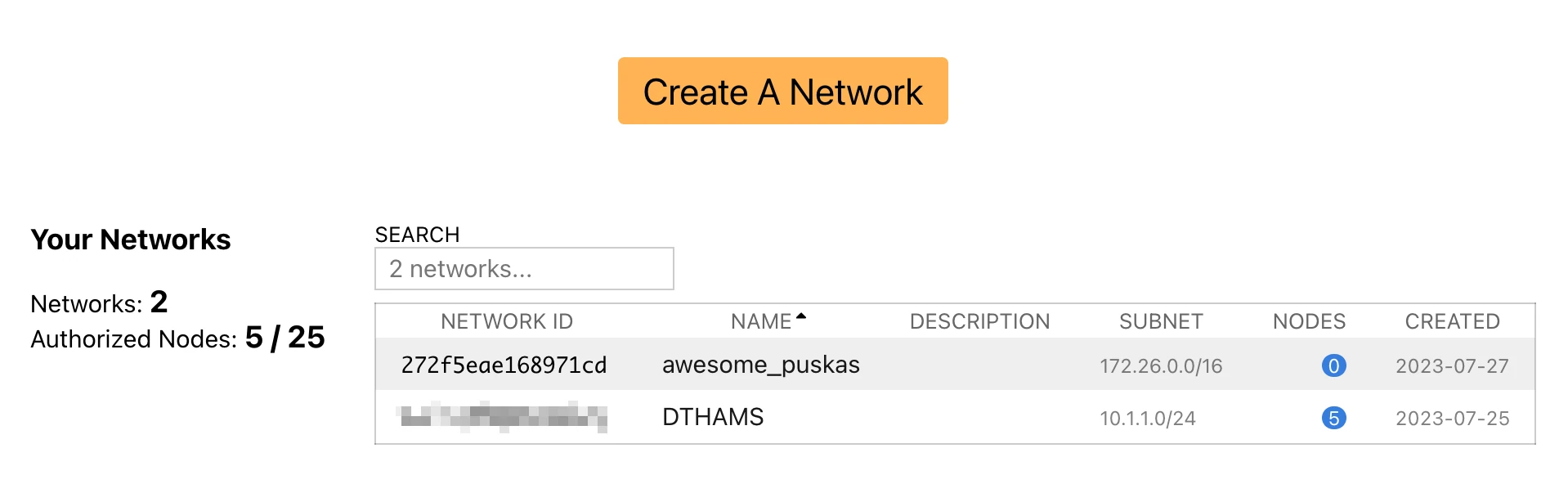Click the blurred network ID in DTHAMS row

pyautogui.click(x=502, y=417)
